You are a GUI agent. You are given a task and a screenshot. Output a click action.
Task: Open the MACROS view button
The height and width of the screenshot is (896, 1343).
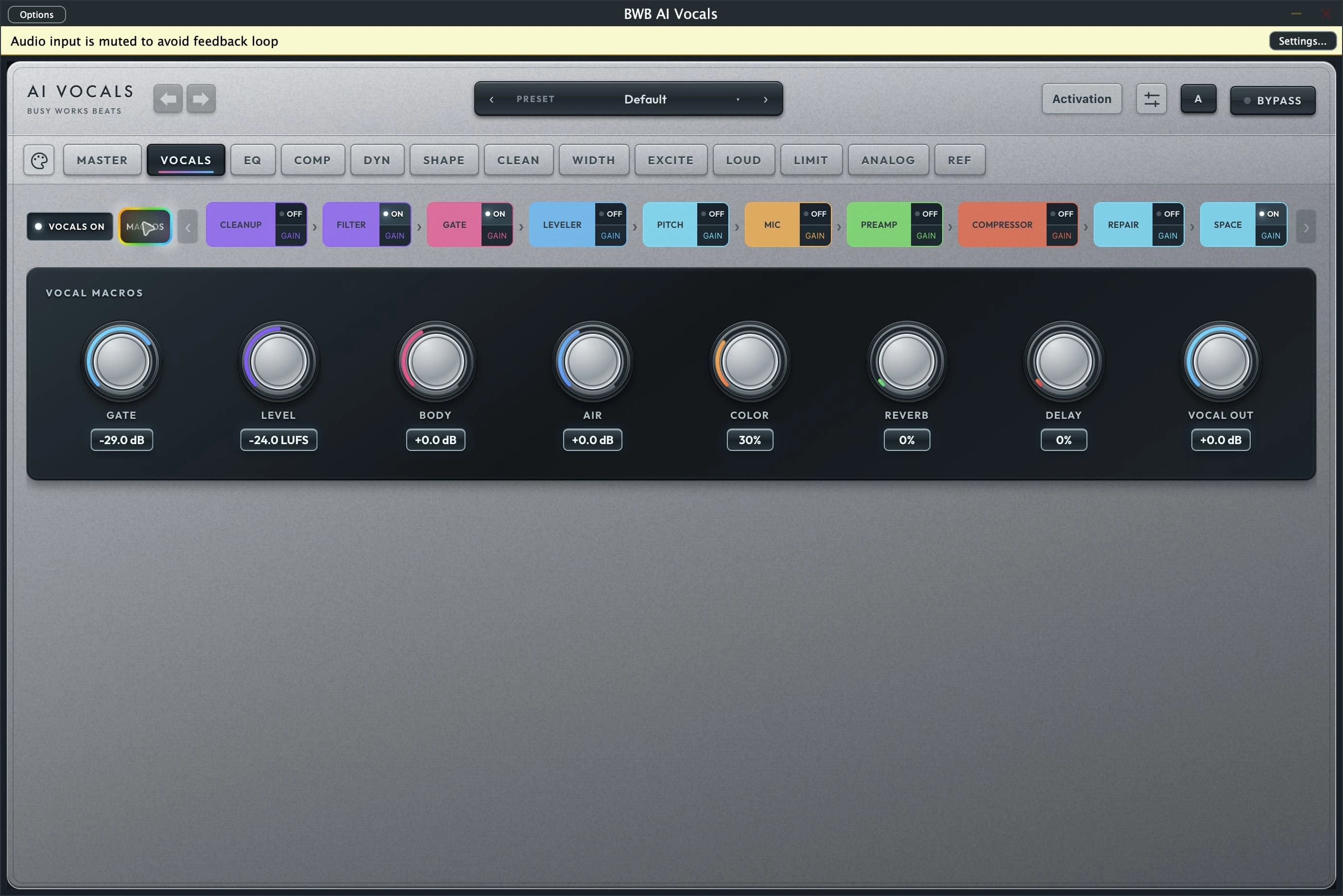tap(145, 227)
